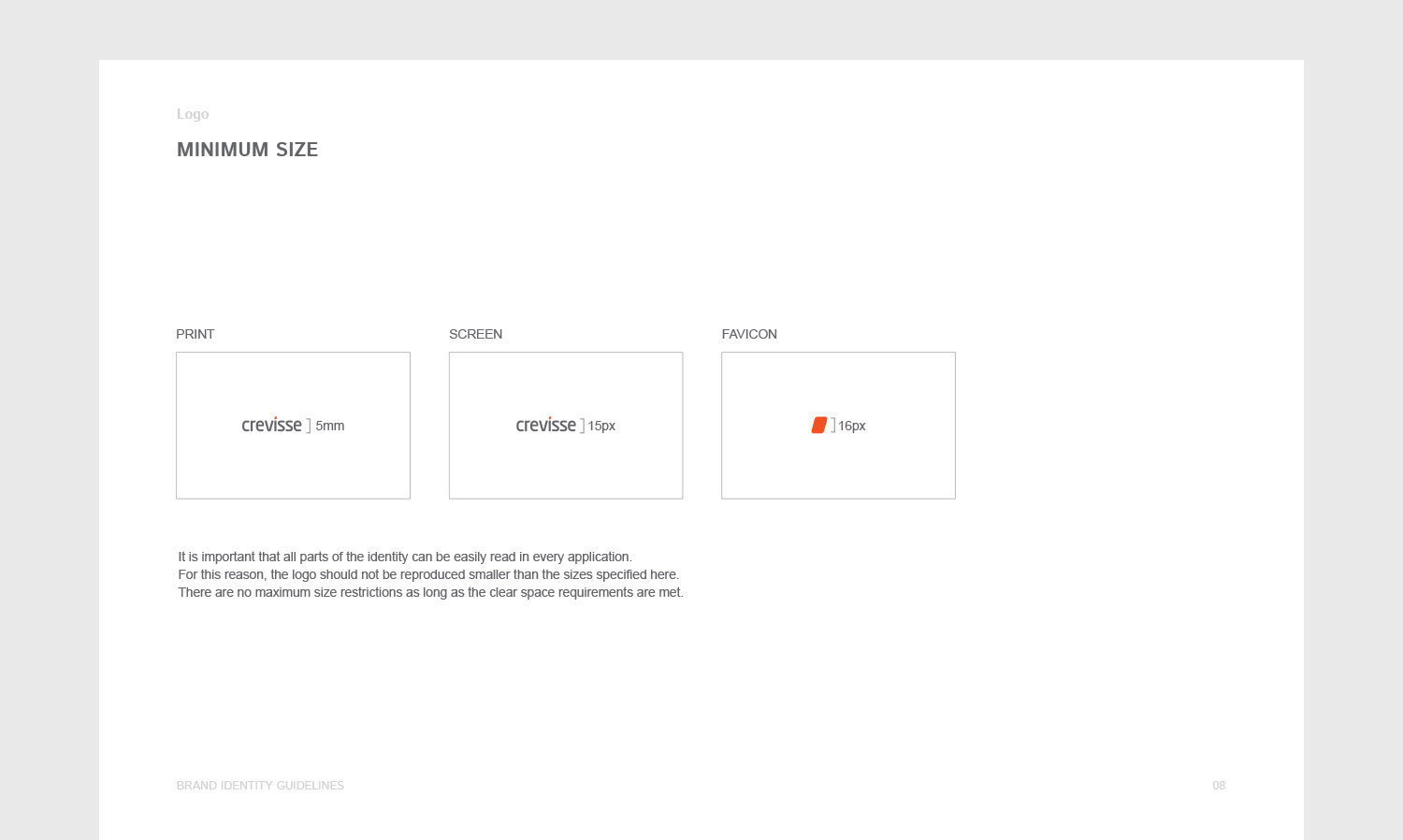Click the crevisse logo in PRINT box
Viewport: 1403px width, 840px height.
pos(271,425)
